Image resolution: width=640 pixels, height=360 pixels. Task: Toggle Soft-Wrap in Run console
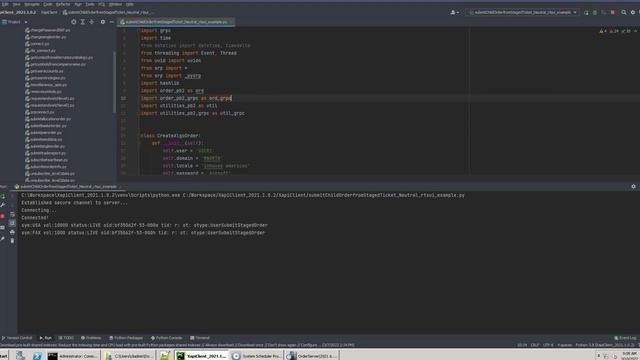tap(12, 215)
